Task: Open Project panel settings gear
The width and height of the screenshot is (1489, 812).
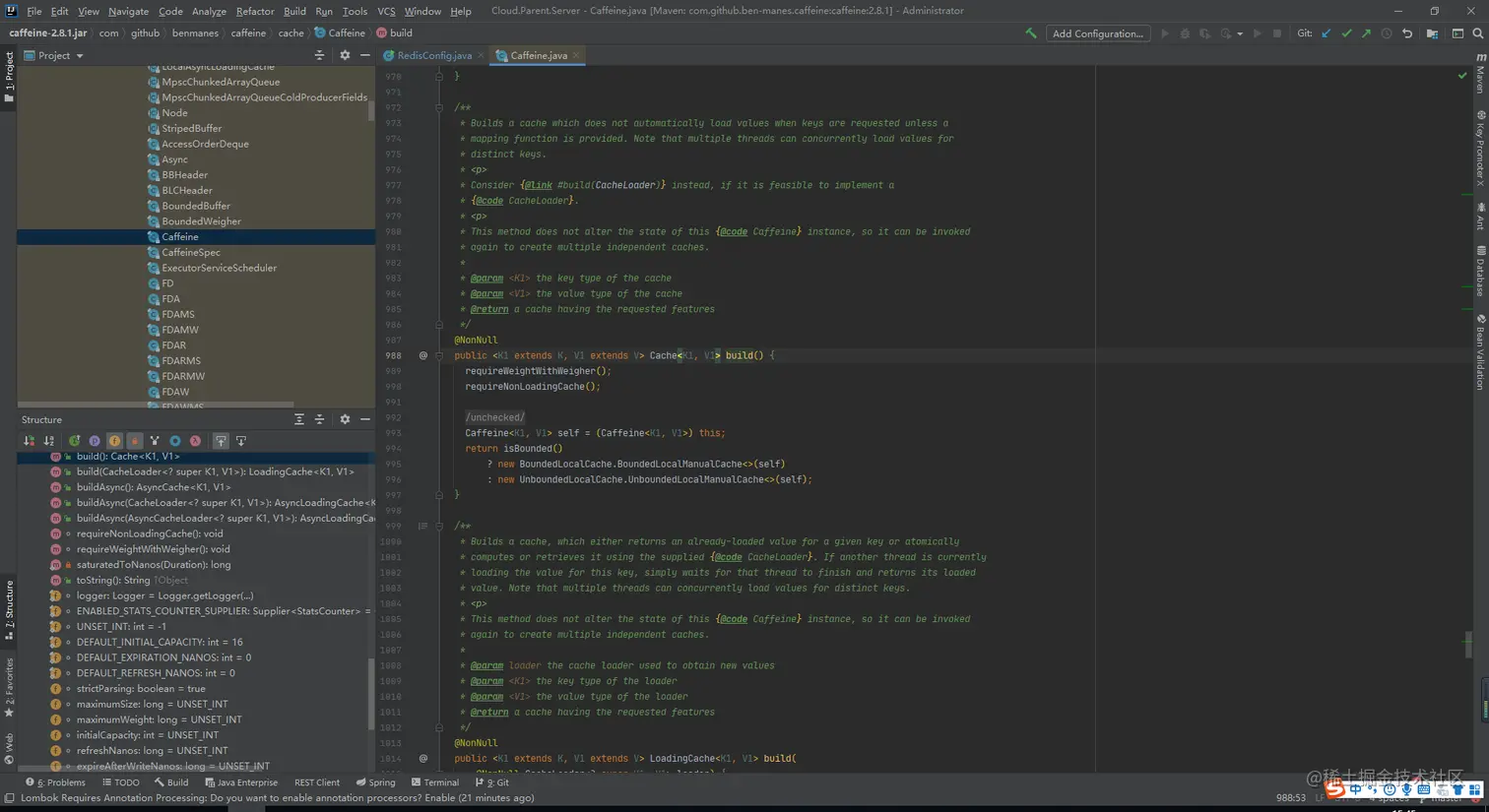Action: pos(345,55)
